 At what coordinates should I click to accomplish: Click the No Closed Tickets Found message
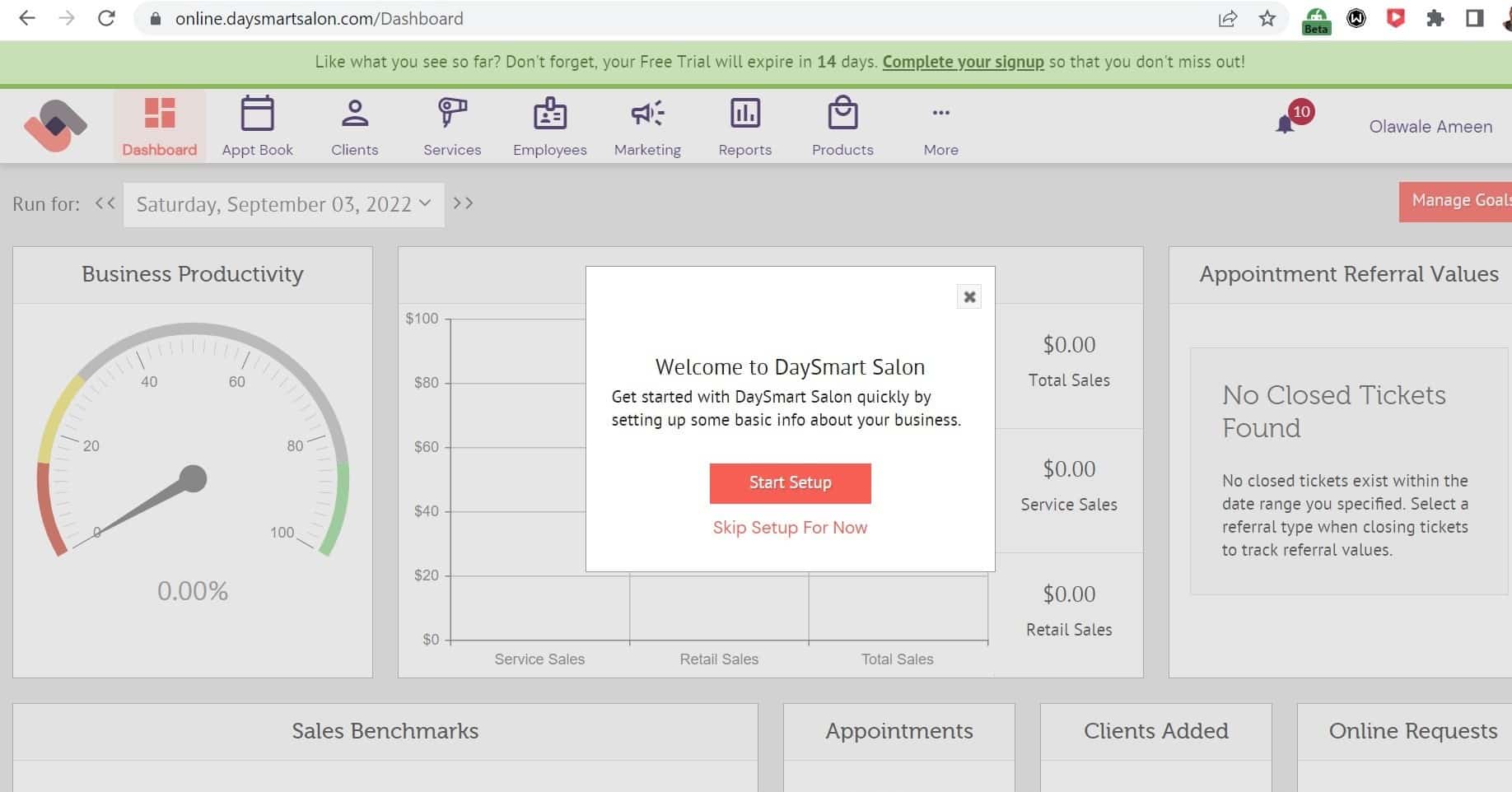coord(1333,412)
